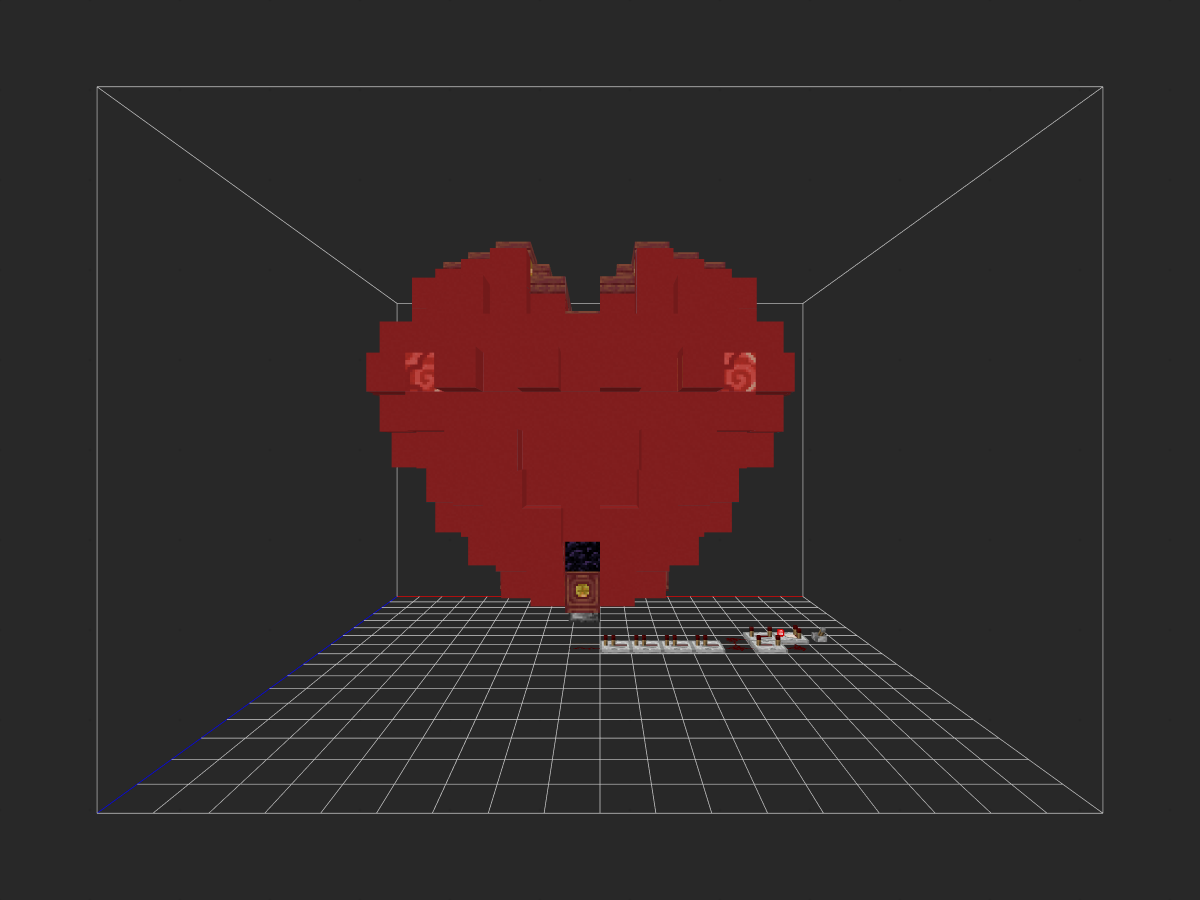The image size is (1200, 900).
Task: Click the right swirl-patterned terracotta block
Action: coord(740,372)
